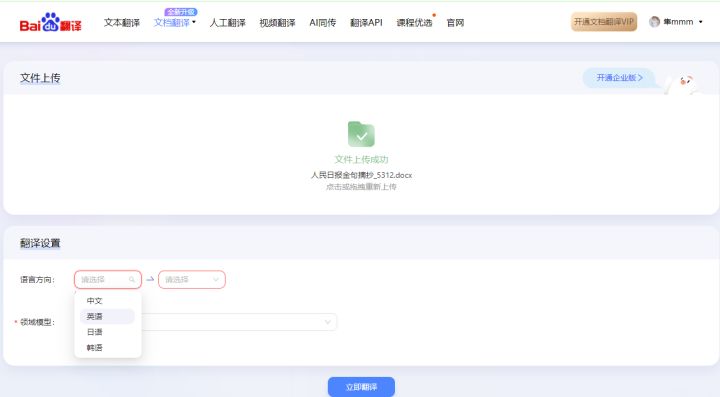The image size is (720, 397).
Task: Click the 立即翻译 button
Action: pyautogui.click(x=361, y=387)
